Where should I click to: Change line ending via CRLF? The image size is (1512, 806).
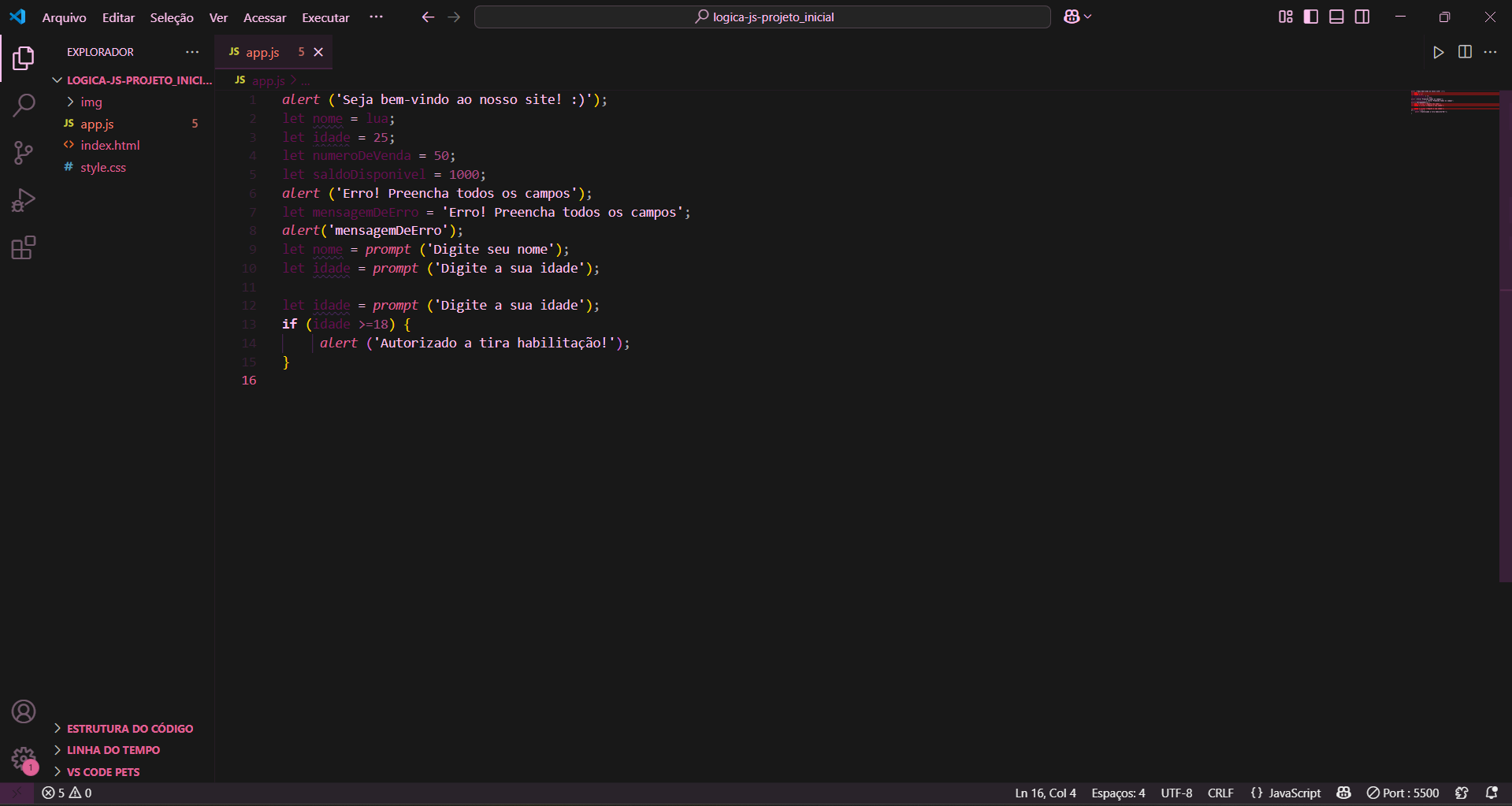1220,793
